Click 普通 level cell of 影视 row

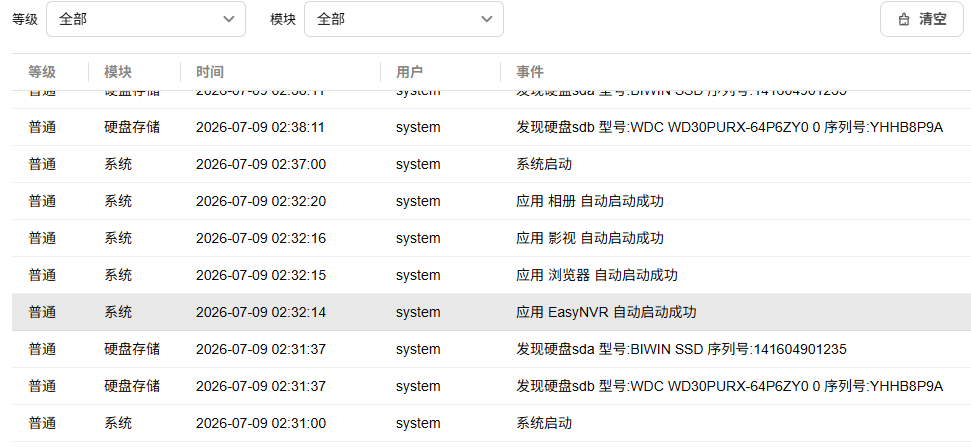(x=42, y=238)
